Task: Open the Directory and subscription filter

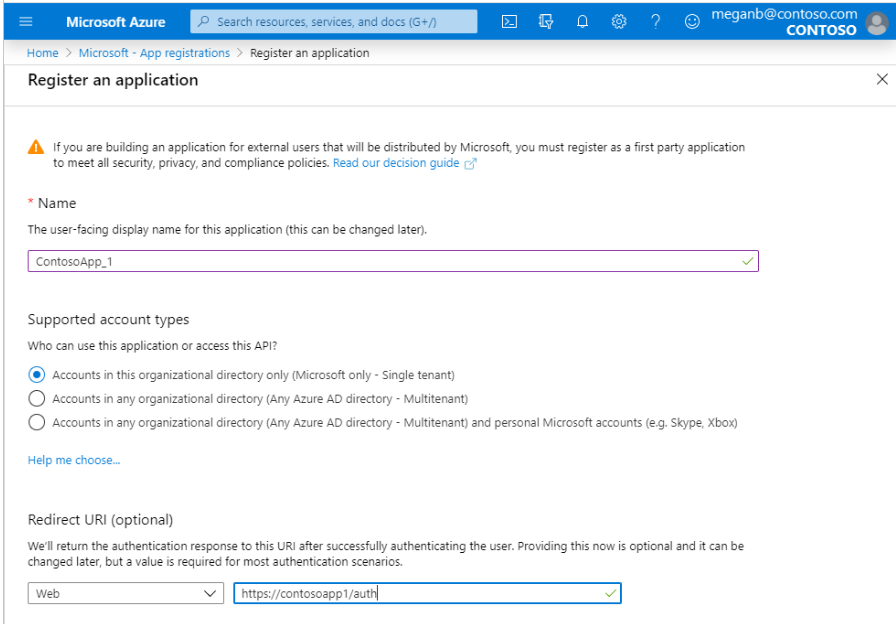Action: tap(546, 22)
